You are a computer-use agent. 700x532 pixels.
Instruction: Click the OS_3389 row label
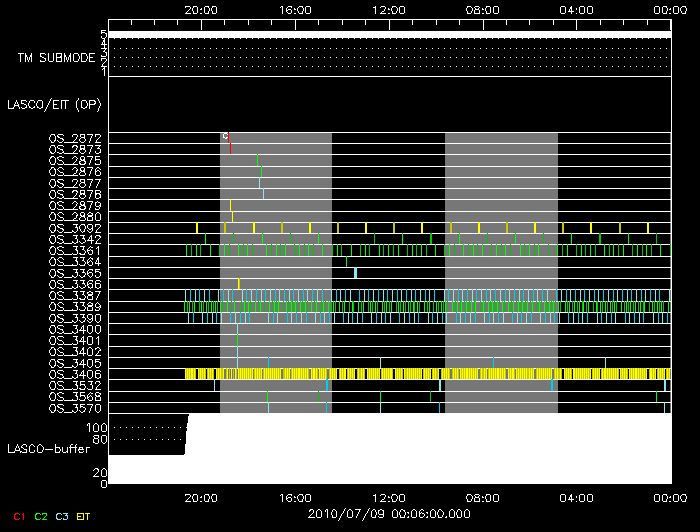(75, 307)
